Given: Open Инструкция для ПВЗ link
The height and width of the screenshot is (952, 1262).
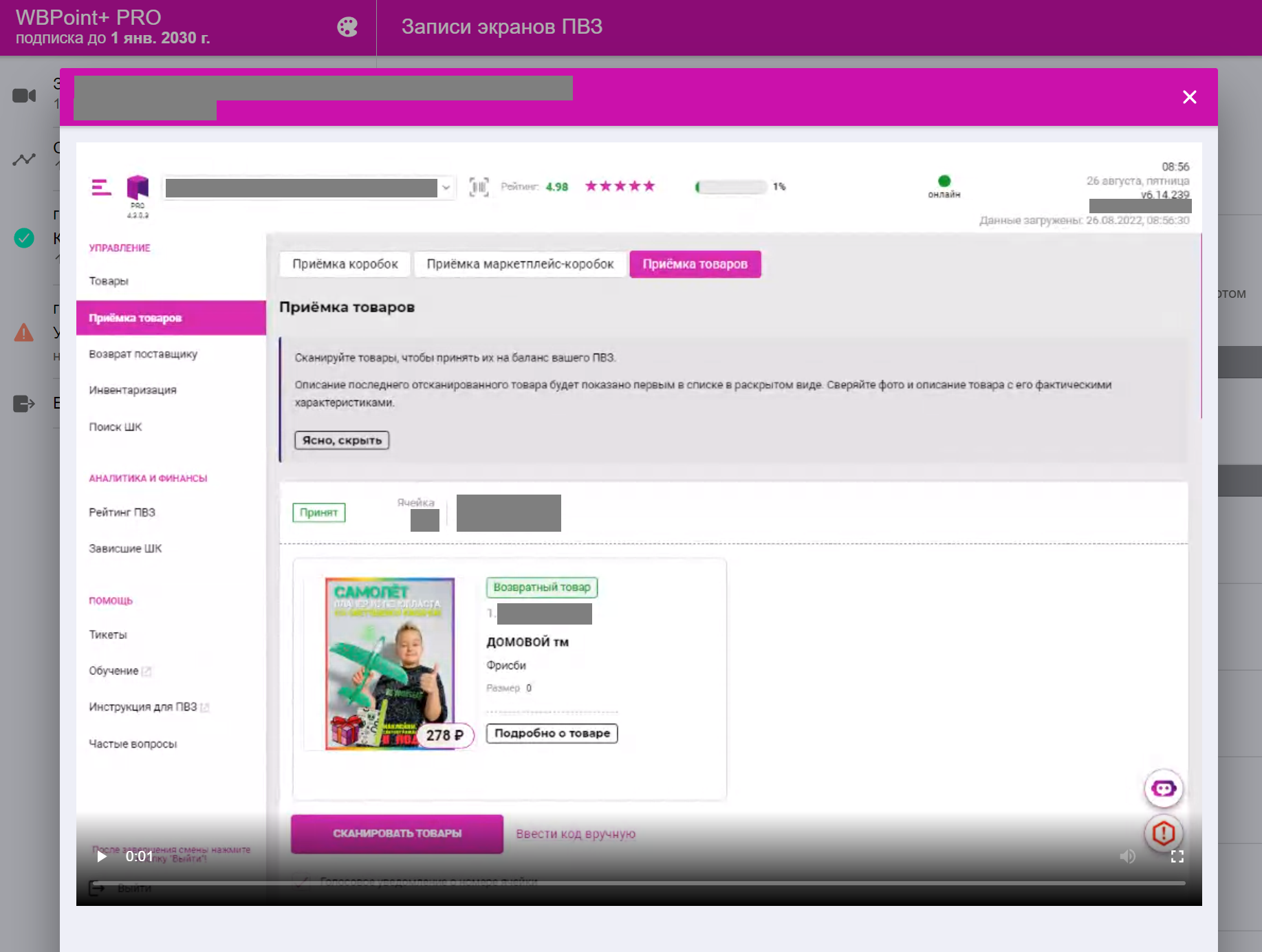Looking at the screenshot, I should coord(149,707).
